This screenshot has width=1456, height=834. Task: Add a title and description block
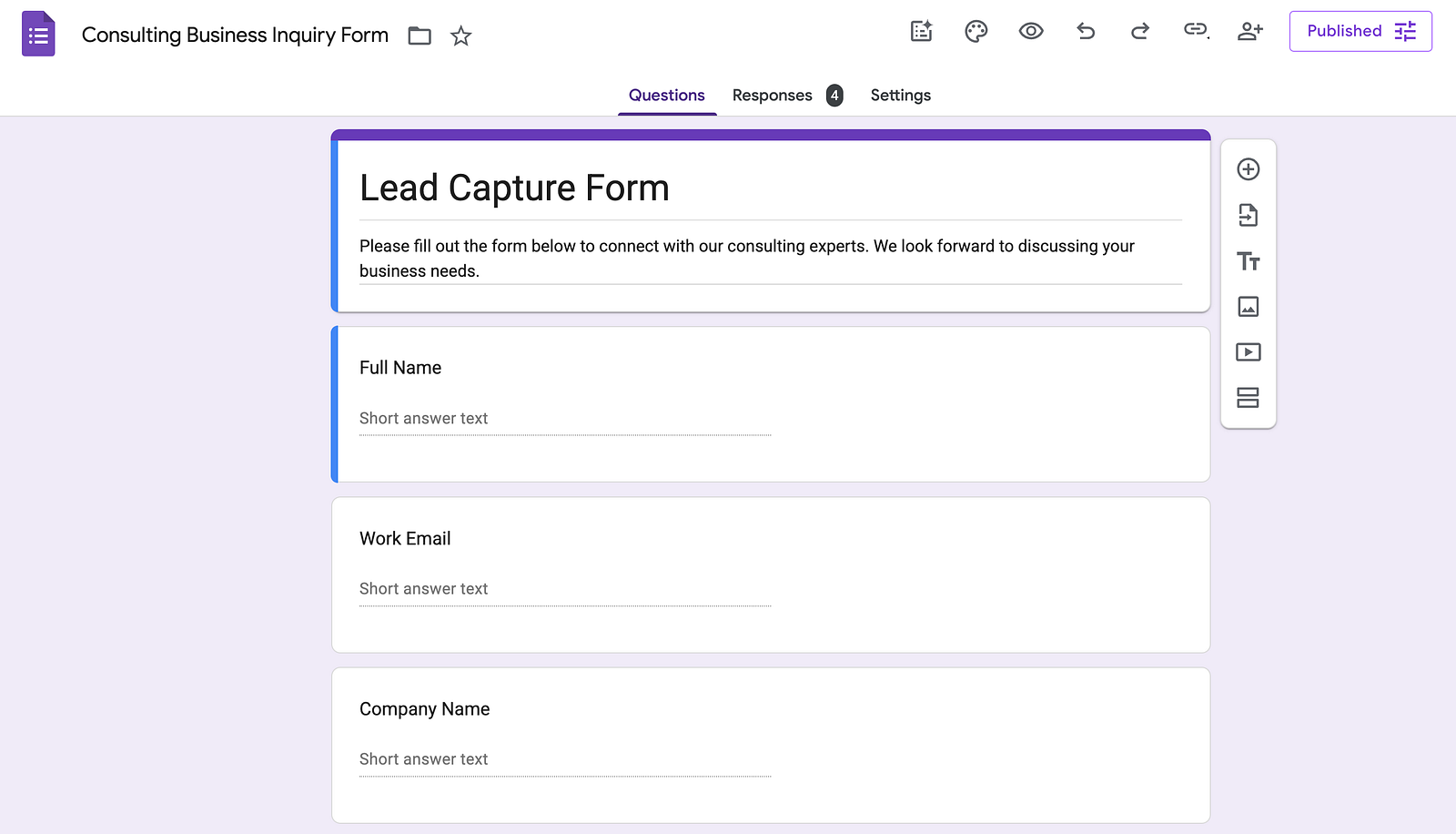1249,261
